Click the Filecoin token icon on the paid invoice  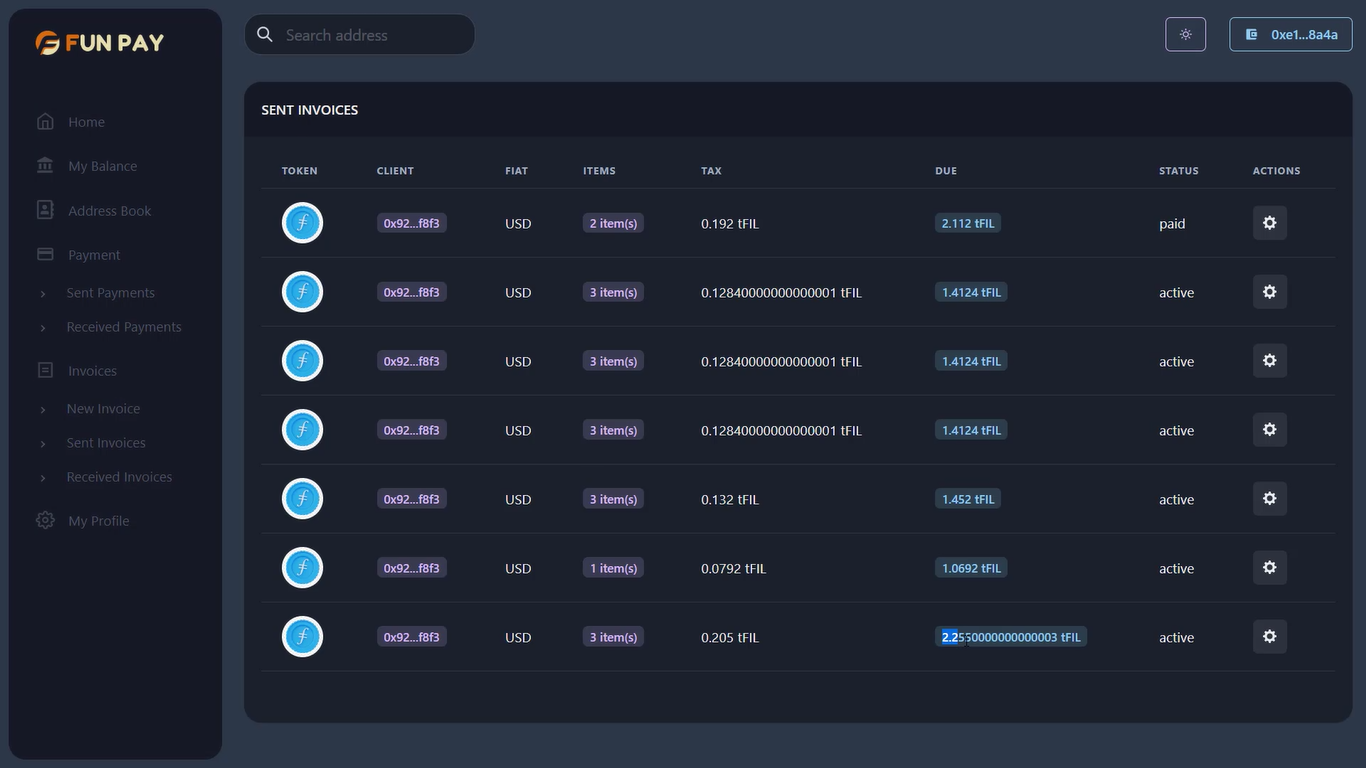point(302,222)
